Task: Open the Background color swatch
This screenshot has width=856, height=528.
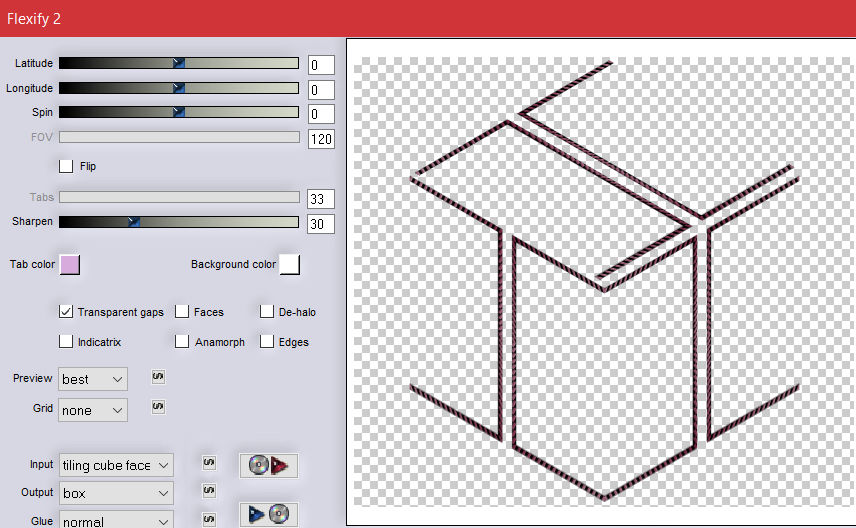Action: coord(289,265)
